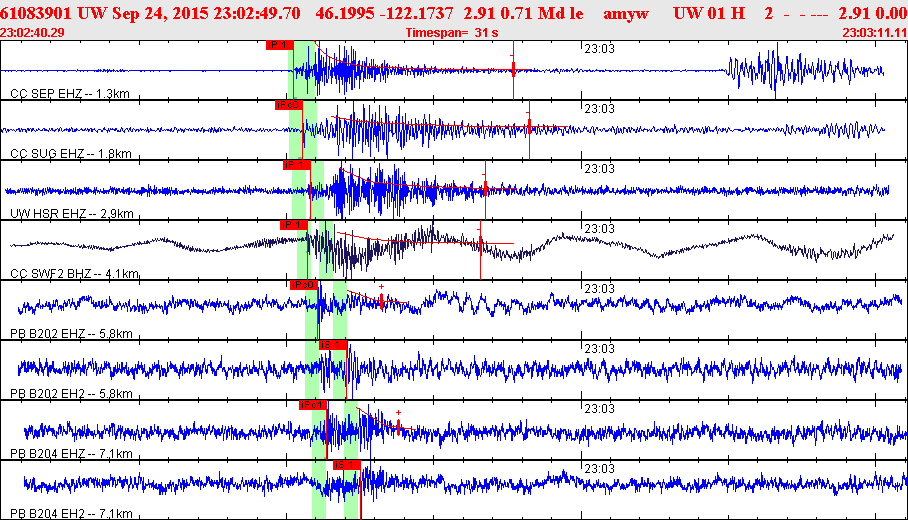
Task: Click the PB B204 EH2 channel label
Action: (x=71, y=513)
